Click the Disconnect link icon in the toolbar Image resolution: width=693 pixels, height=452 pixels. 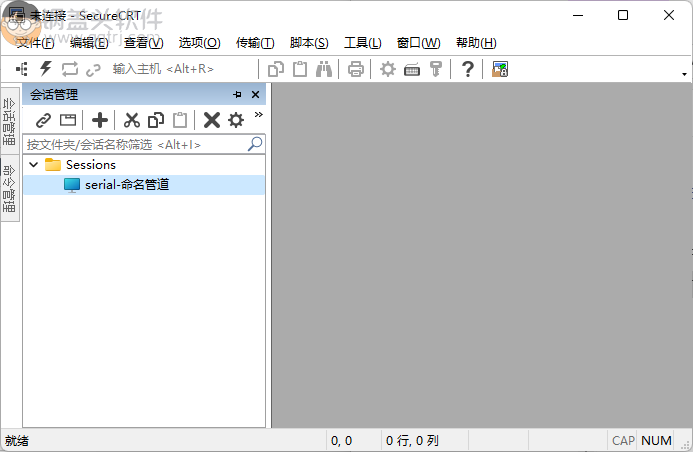[x=93, y=70]
